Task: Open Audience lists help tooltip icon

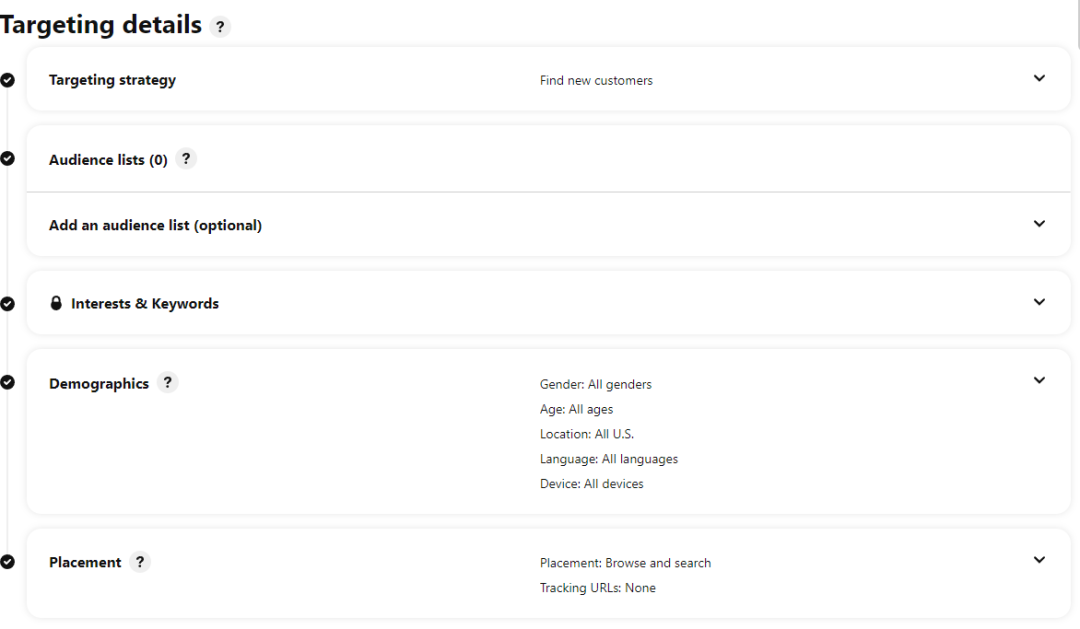Action: (x=186, y=158)
